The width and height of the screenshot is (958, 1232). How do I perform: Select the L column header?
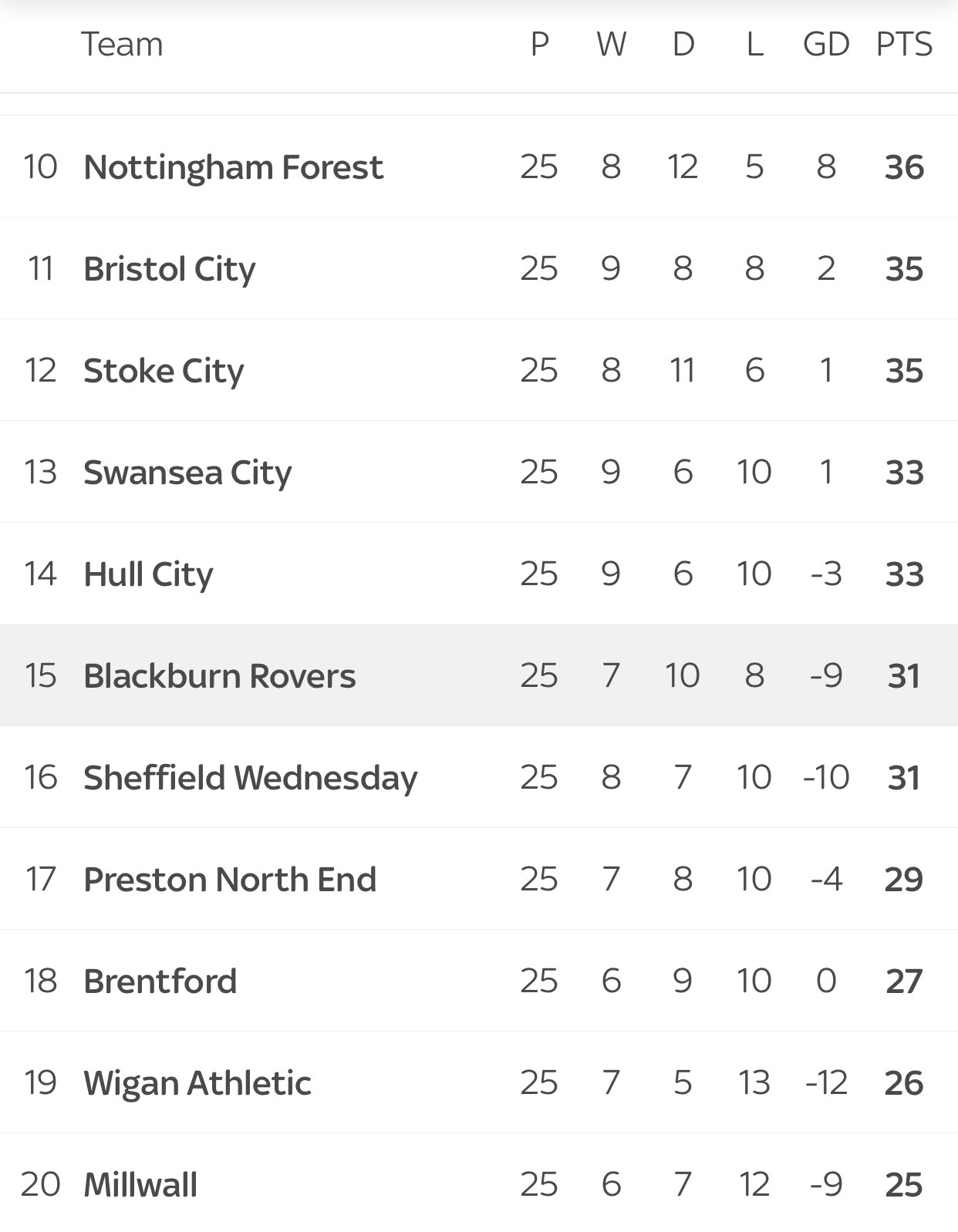point(754,45)
